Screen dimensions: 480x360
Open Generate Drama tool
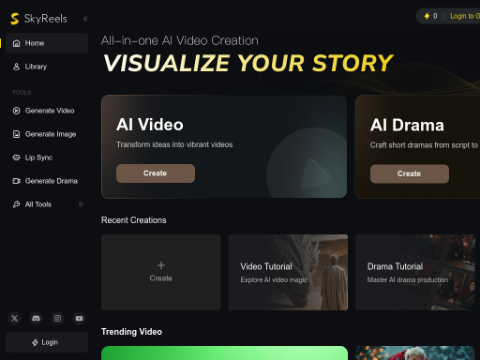(x=47, y=181)
